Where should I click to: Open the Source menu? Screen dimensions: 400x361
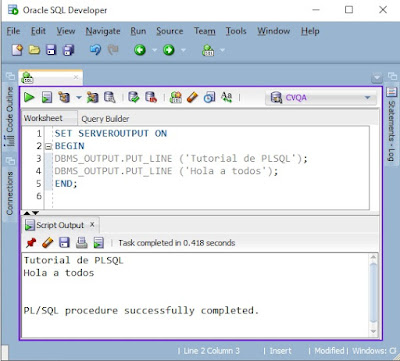[x=170, y=31]
